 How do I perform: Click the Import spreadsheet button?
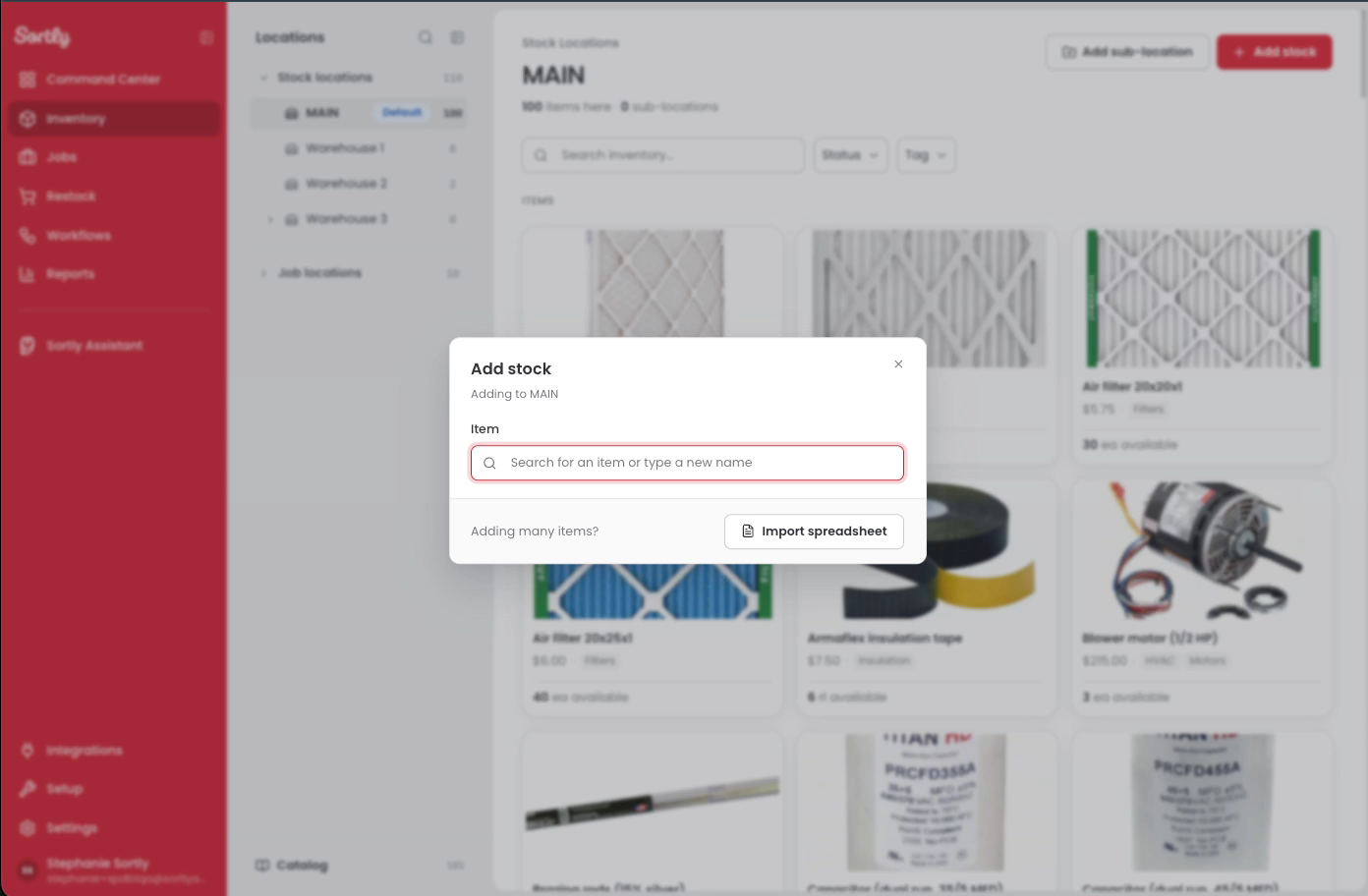814,532
